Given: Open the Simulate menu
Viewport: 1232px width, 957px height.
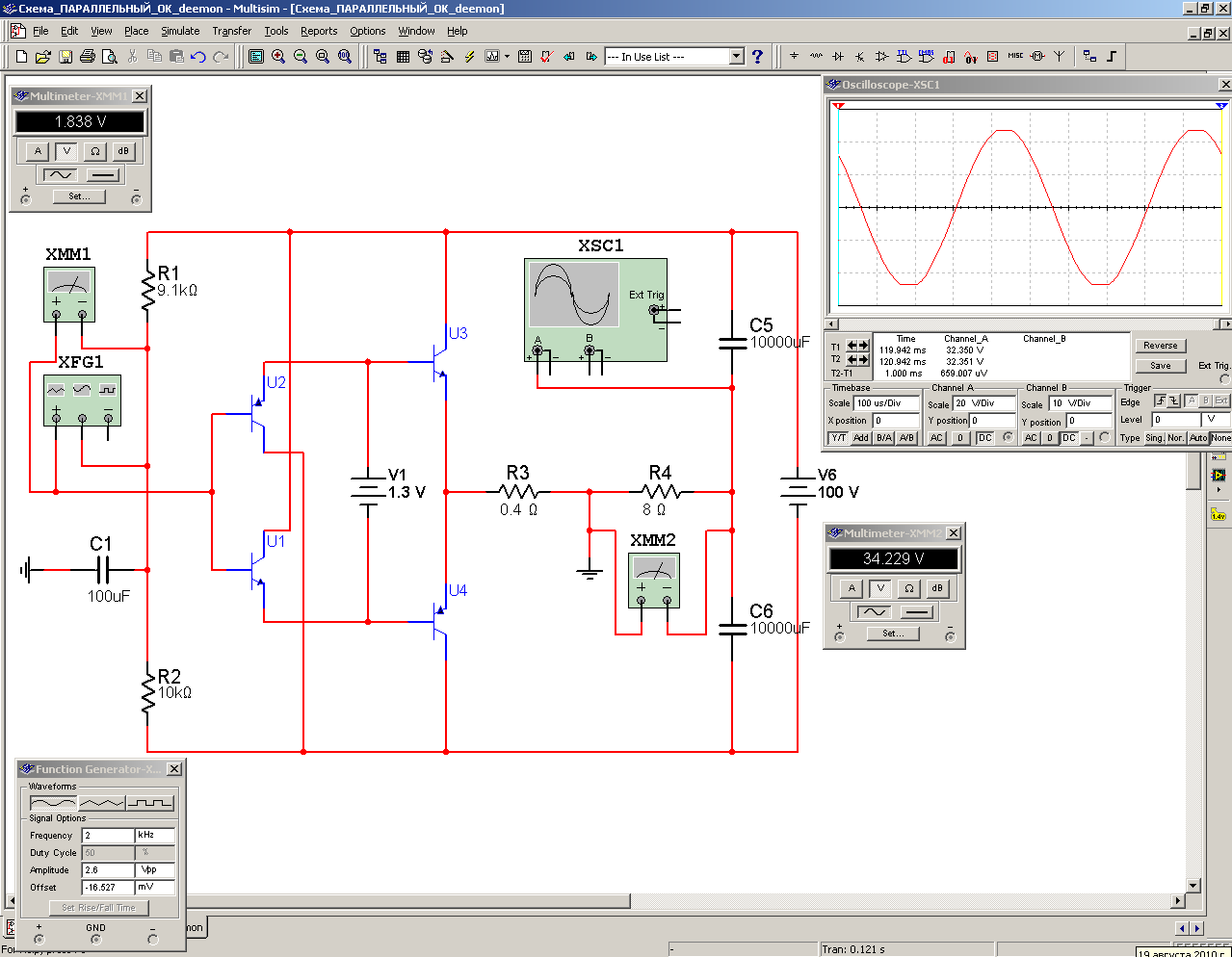Looking at the screenshot, I should (180, 31).
